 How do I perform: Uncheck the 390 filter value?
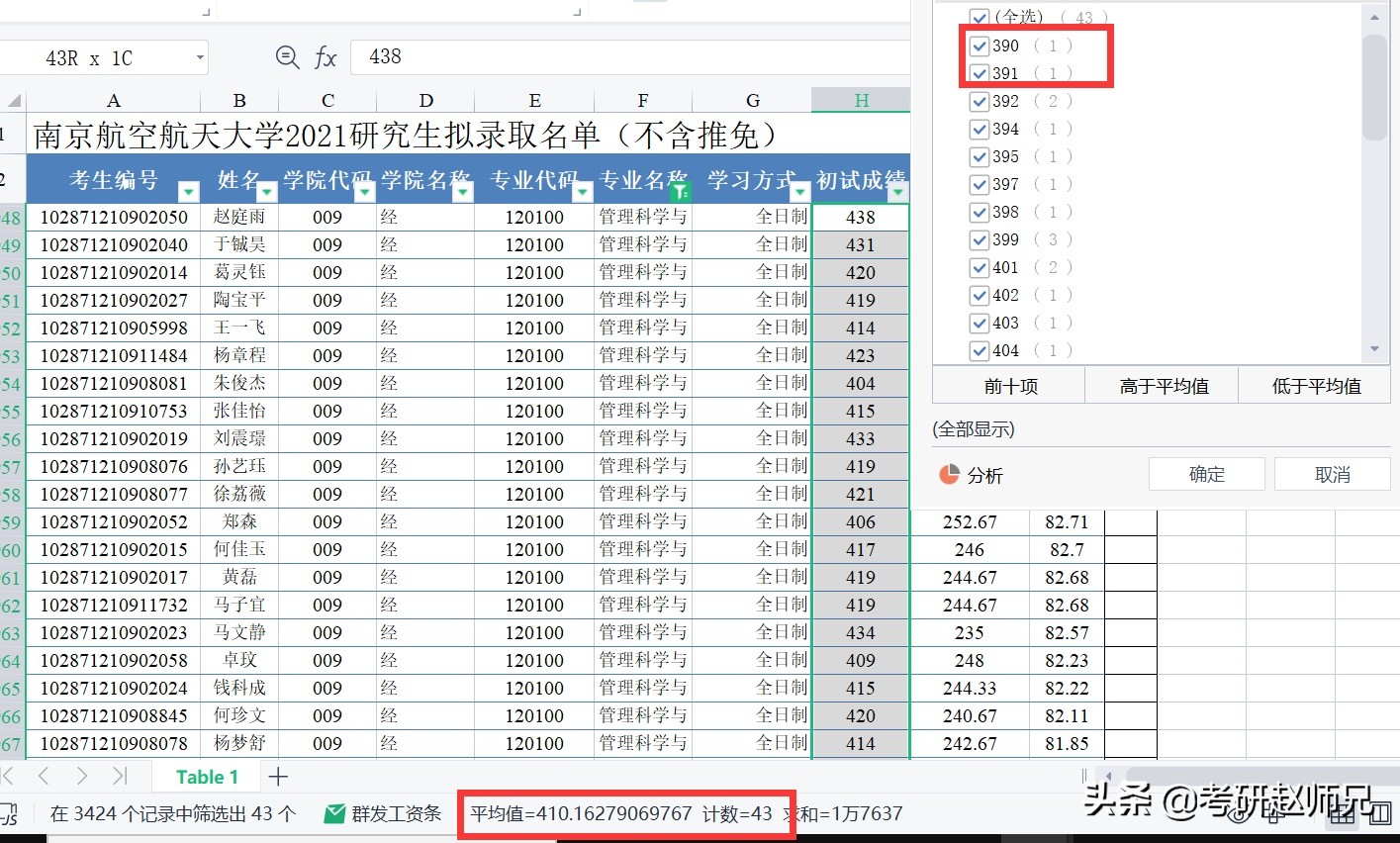point(979,45)
